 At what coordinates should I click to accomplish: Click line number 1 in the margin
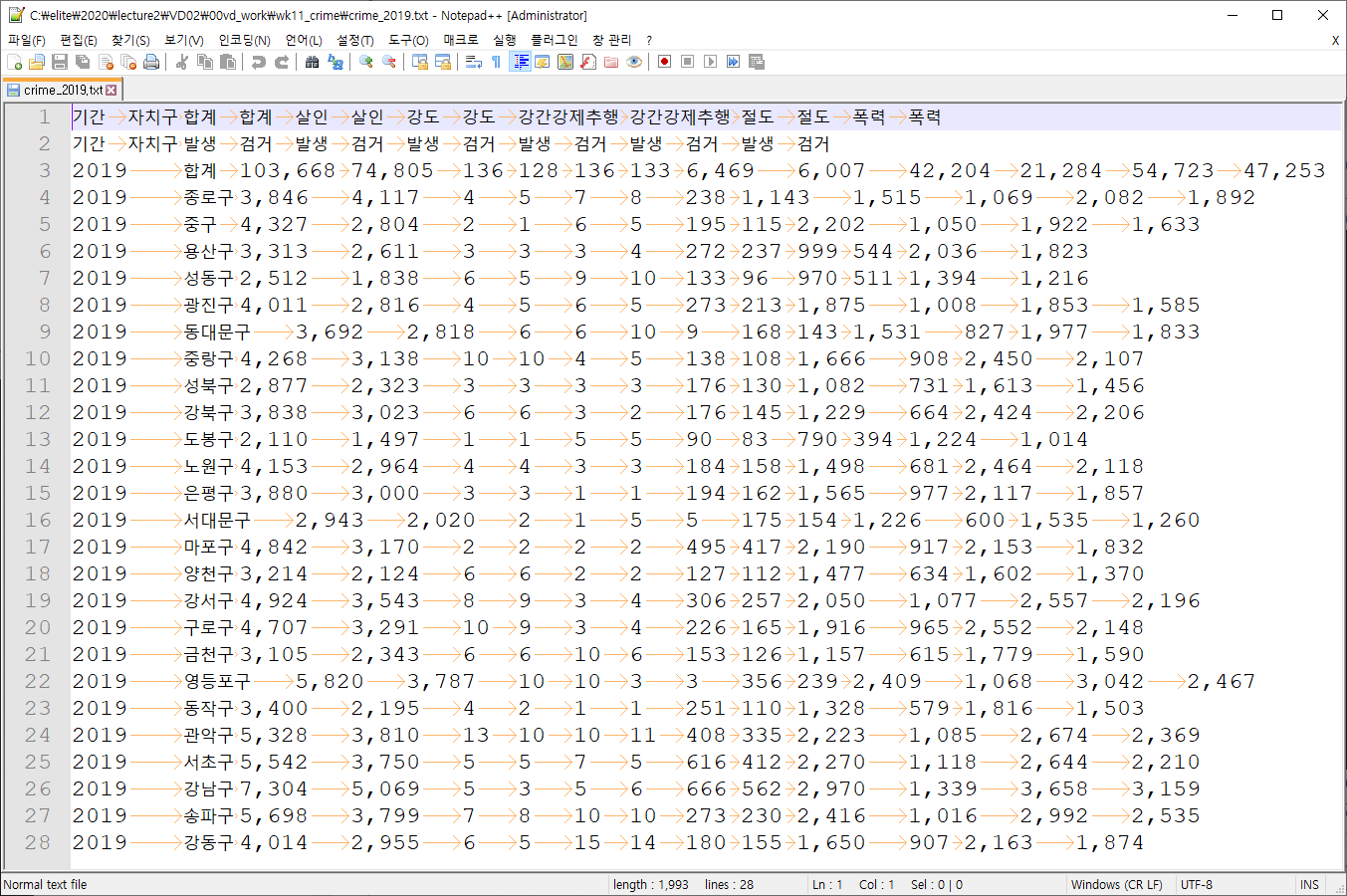[44, 117]
